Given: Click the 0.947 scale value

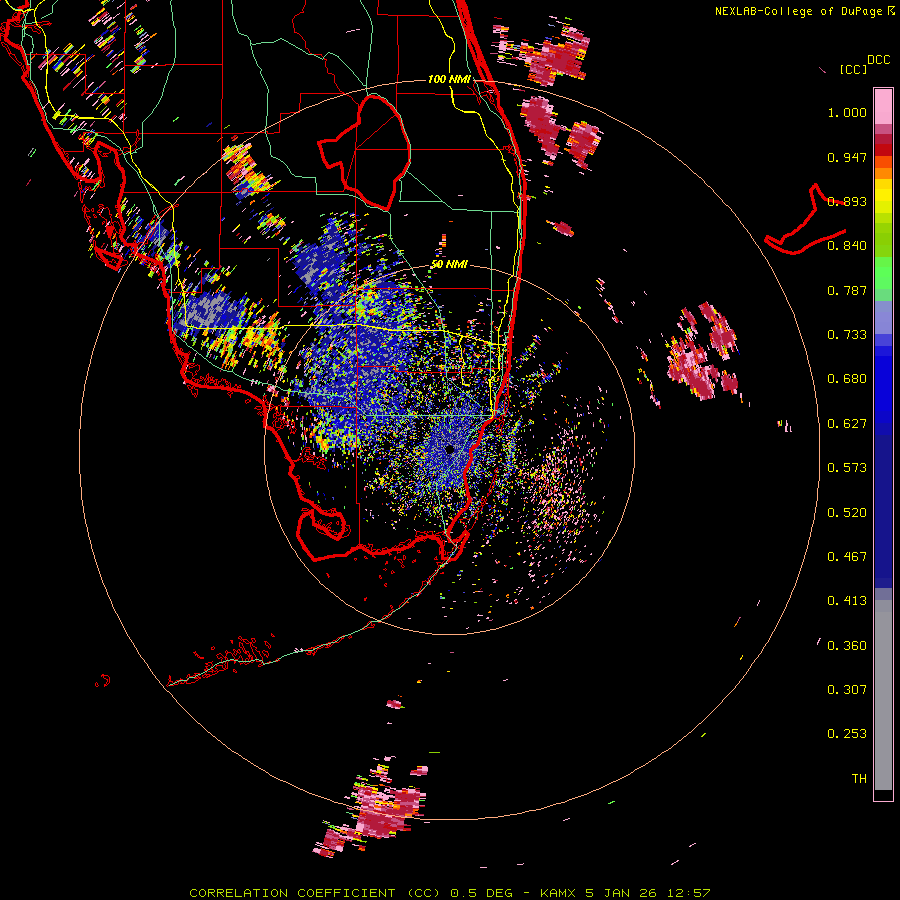Looking at the screenshot, I should (847, 157).
